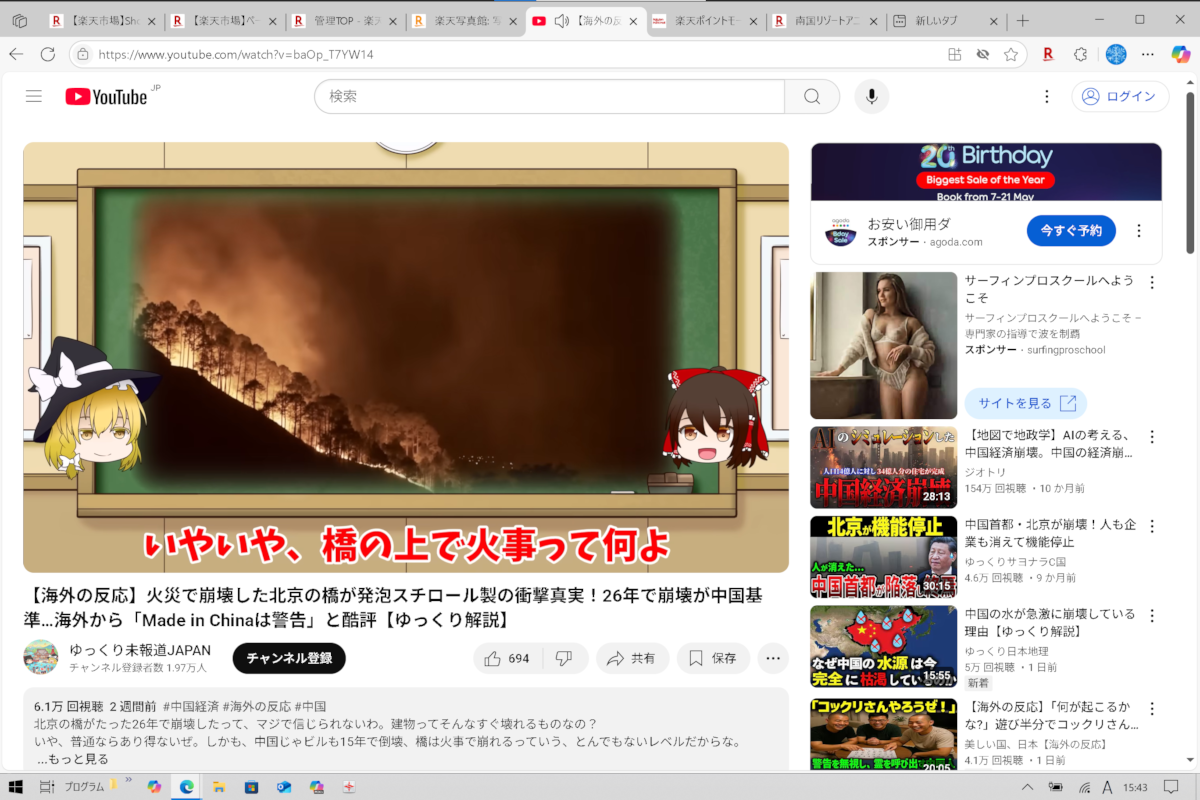
Task: Focus the YouTube 検索 search box
Action: click(550, 96)
